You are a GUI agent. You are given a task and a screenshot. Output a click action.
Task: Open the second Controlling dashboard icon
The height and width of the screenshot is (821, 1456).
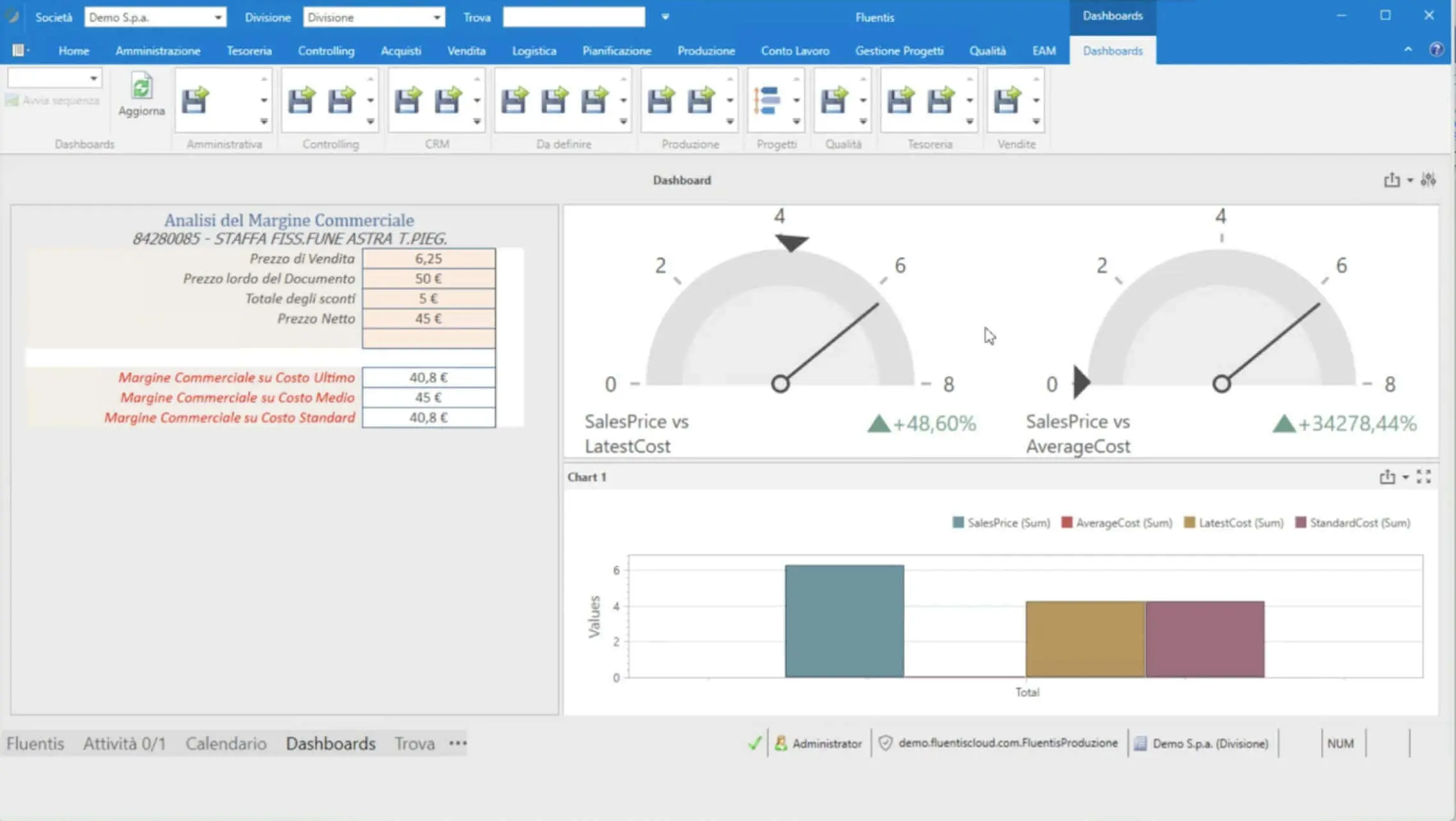[x=341, y=100]
